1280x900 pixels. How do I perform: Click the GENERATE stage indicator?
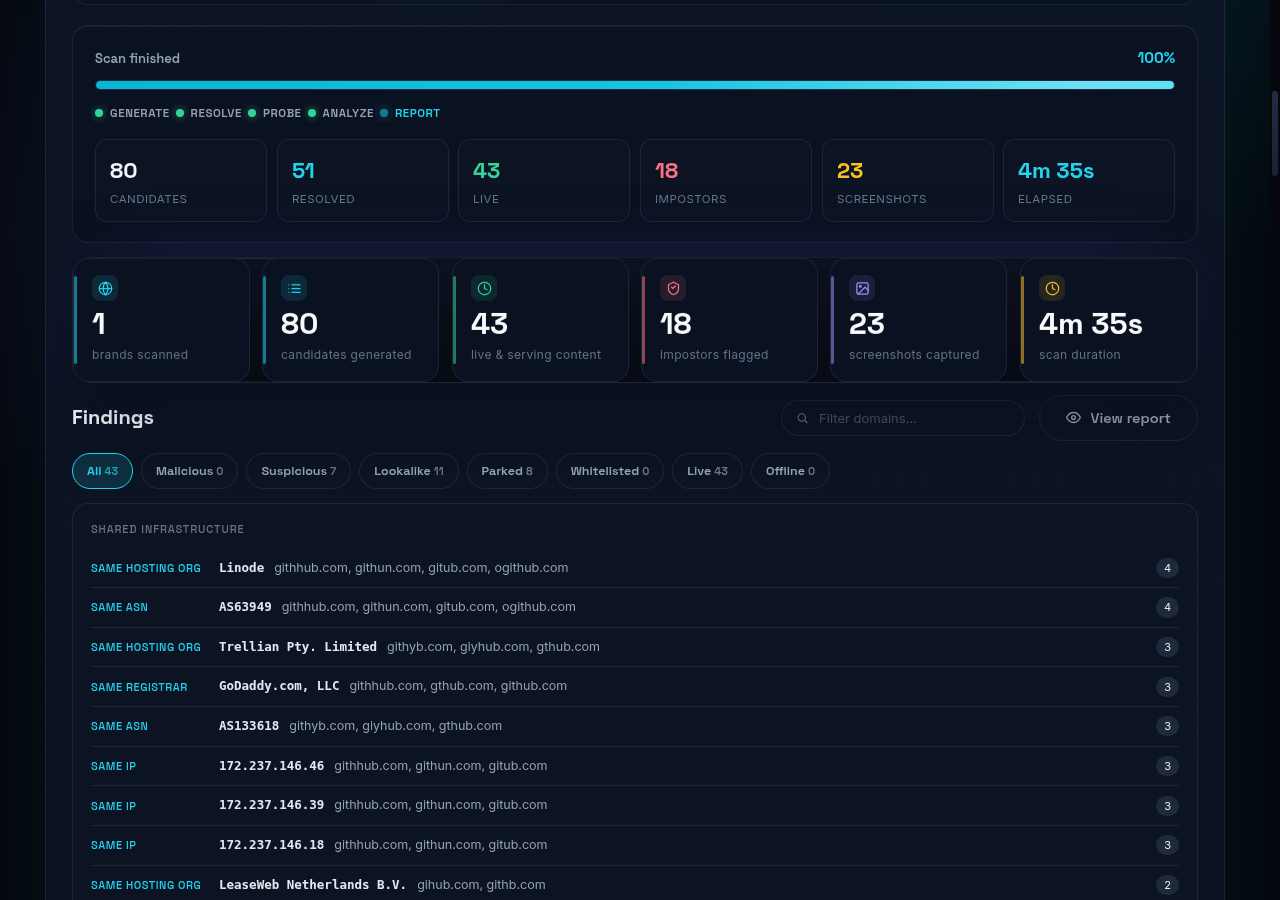[x=132, y=113]
